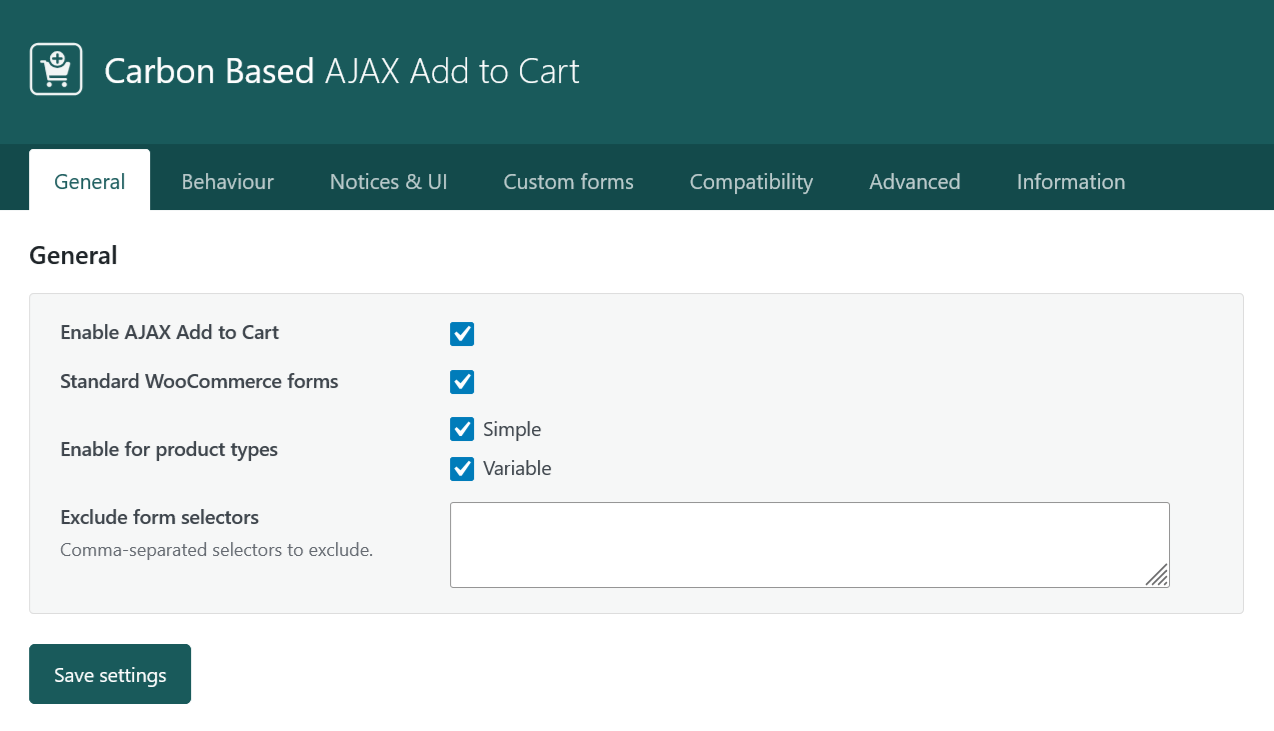The width and height of the screenshot is (1274, 731).
Task: Toggle Enable AJAX Add to Cart checkbox
Action: coord(462,334)
